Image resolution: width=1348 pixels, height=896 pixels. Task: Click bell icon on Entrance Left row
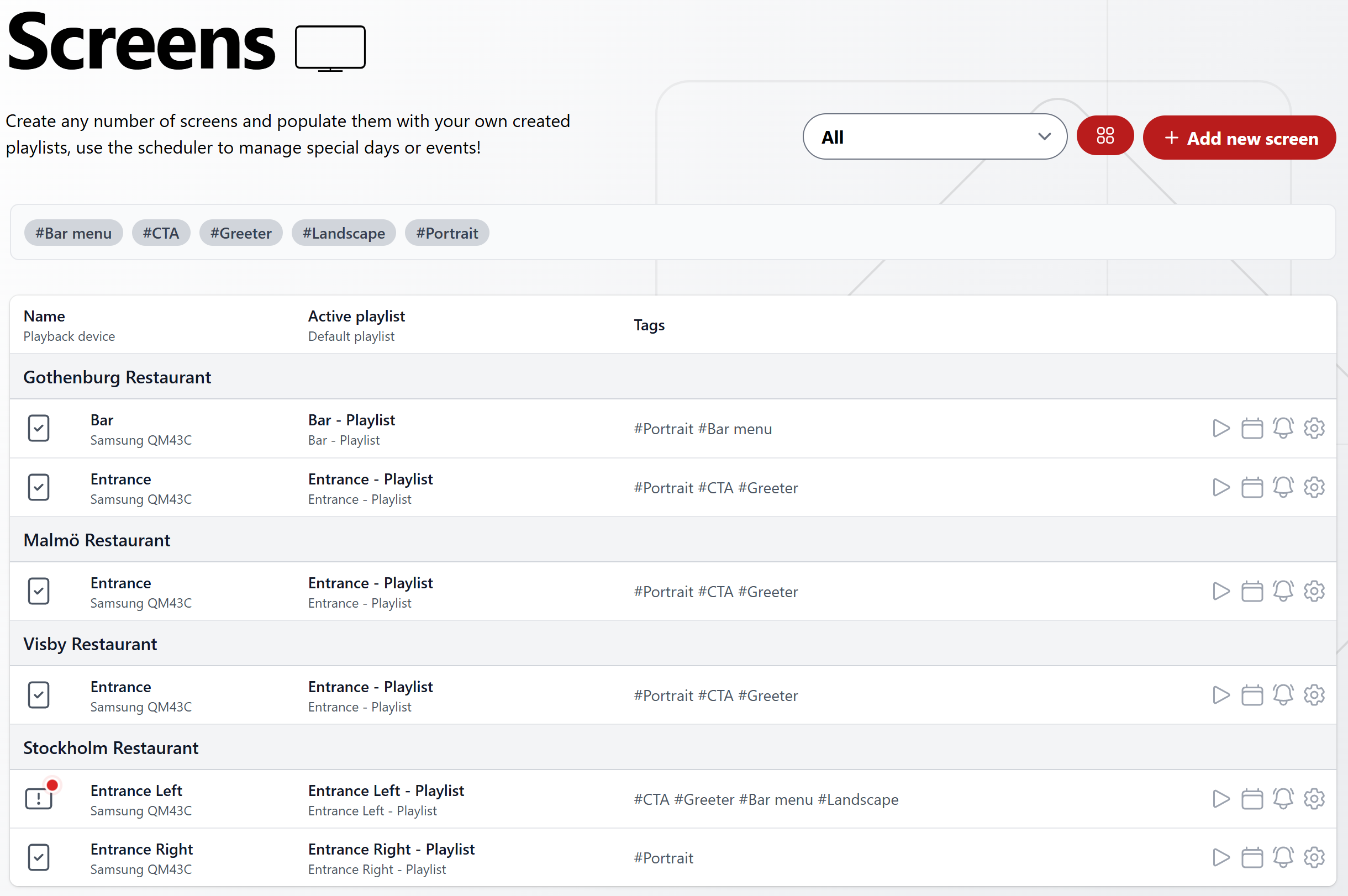1283,799
